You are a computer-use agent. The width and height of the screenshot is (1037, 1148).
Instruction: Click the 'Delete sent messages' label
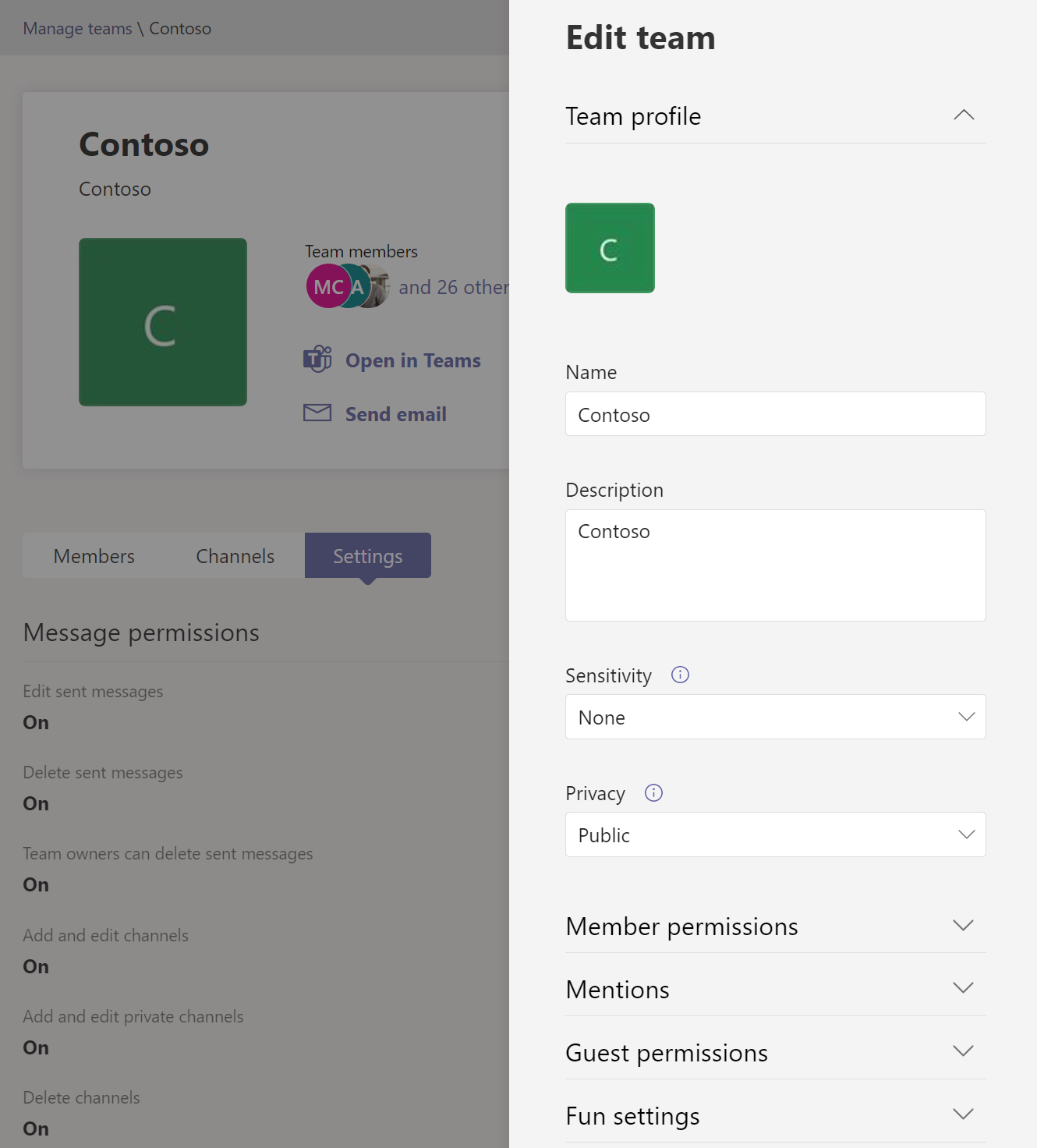pos(103,773)
